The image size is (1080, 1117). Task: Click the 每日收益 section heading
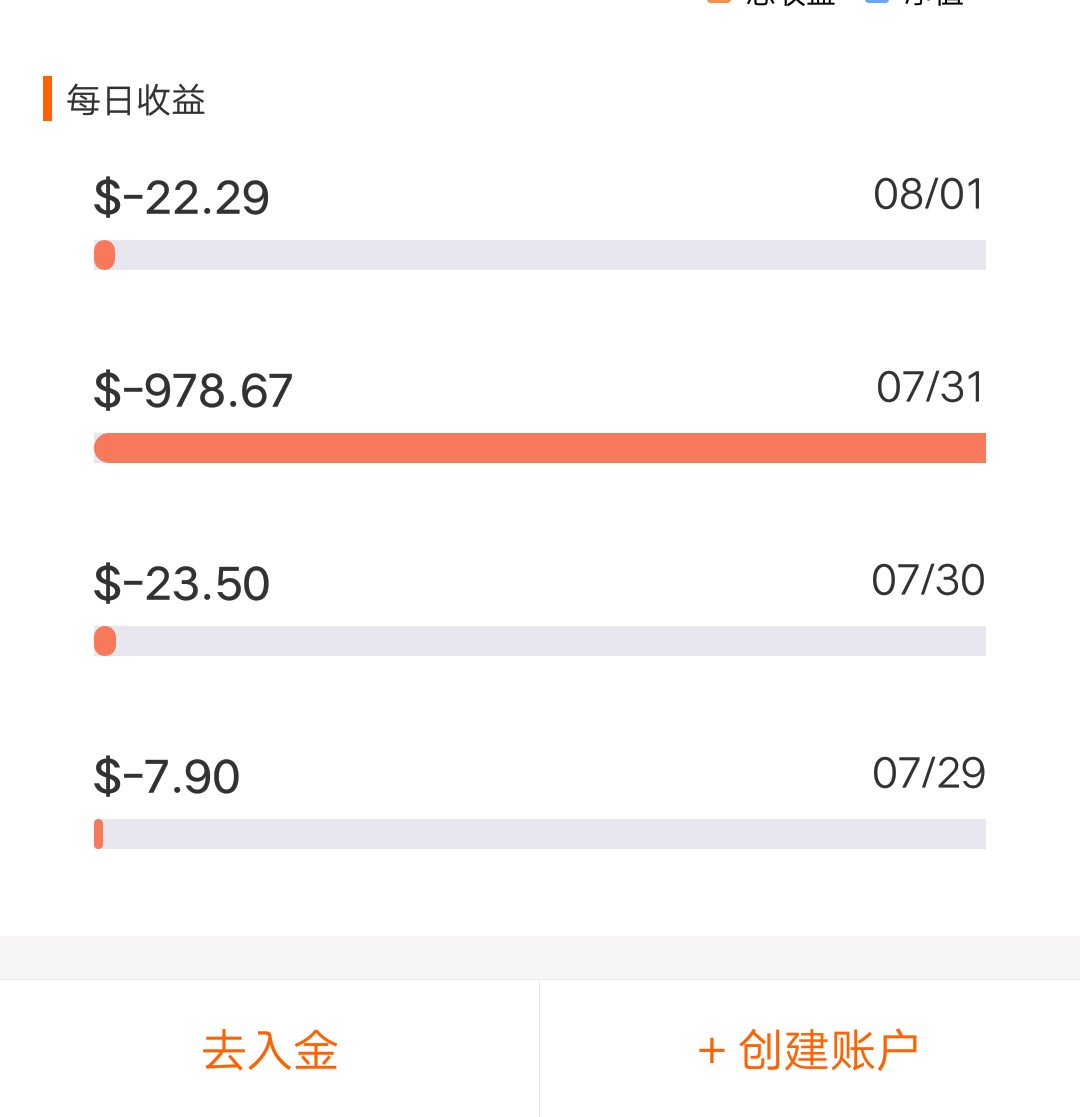click(x=136, y=100)
